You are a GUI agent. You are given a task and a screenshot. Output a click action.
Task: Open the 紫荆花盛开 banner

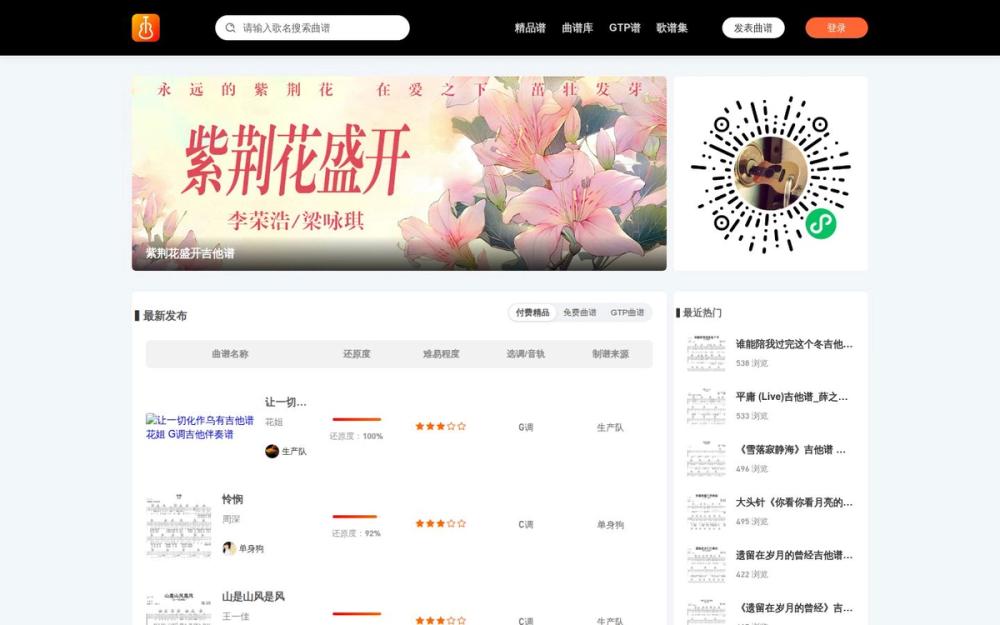click(x=399, y=173)
